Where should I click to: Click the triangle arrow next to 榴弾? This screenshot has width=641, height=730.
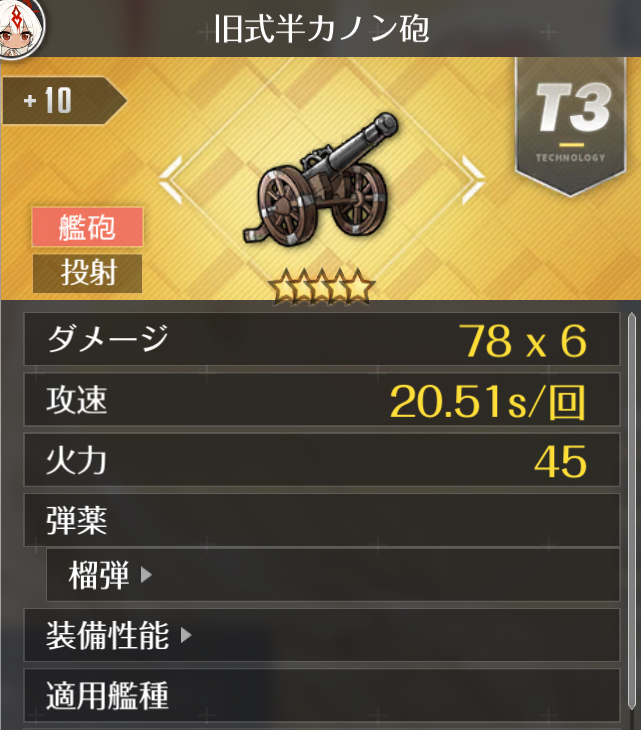pos(146,575)
